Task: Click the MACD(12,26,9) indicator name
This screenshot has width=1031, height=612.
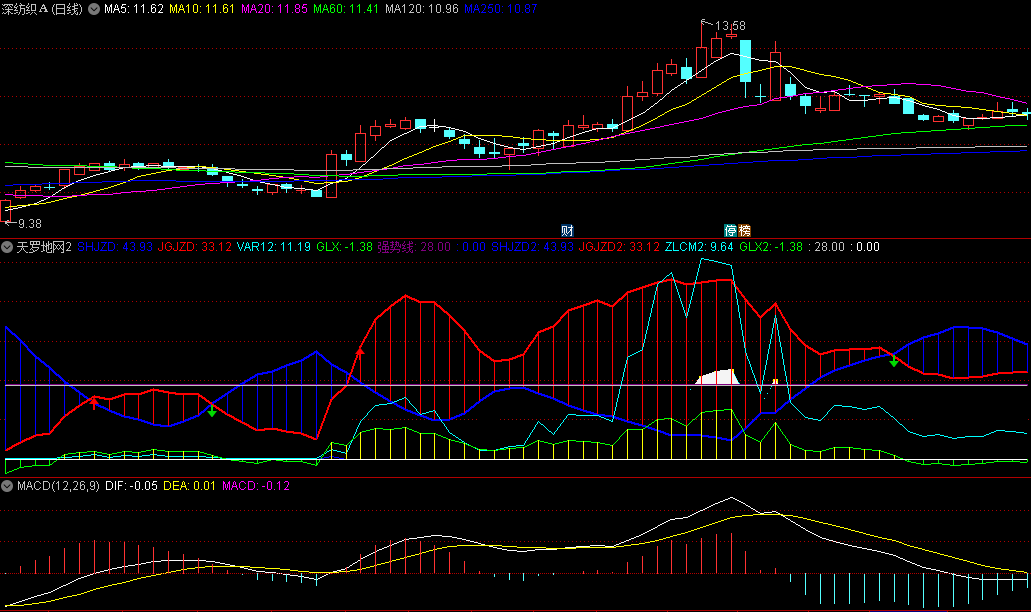Action: coord(59,486)
